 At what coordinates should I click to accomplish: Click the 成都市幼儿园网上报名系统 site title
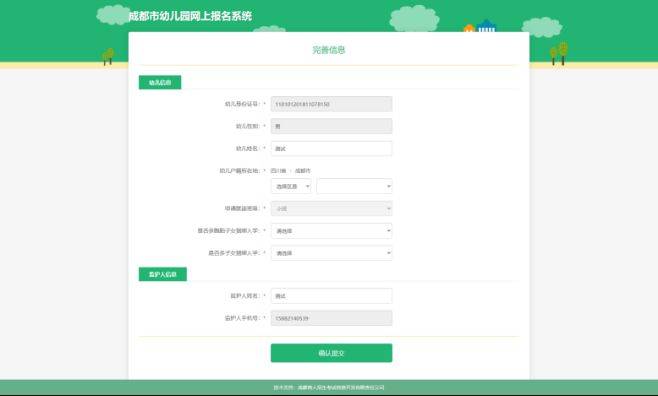(190, 16)
